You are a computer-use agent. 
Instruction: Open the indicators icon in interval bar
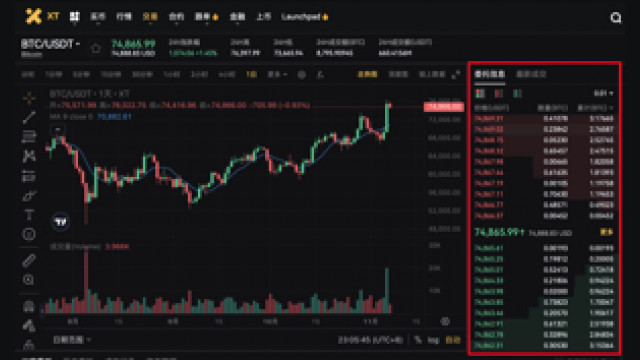(321, 75)
